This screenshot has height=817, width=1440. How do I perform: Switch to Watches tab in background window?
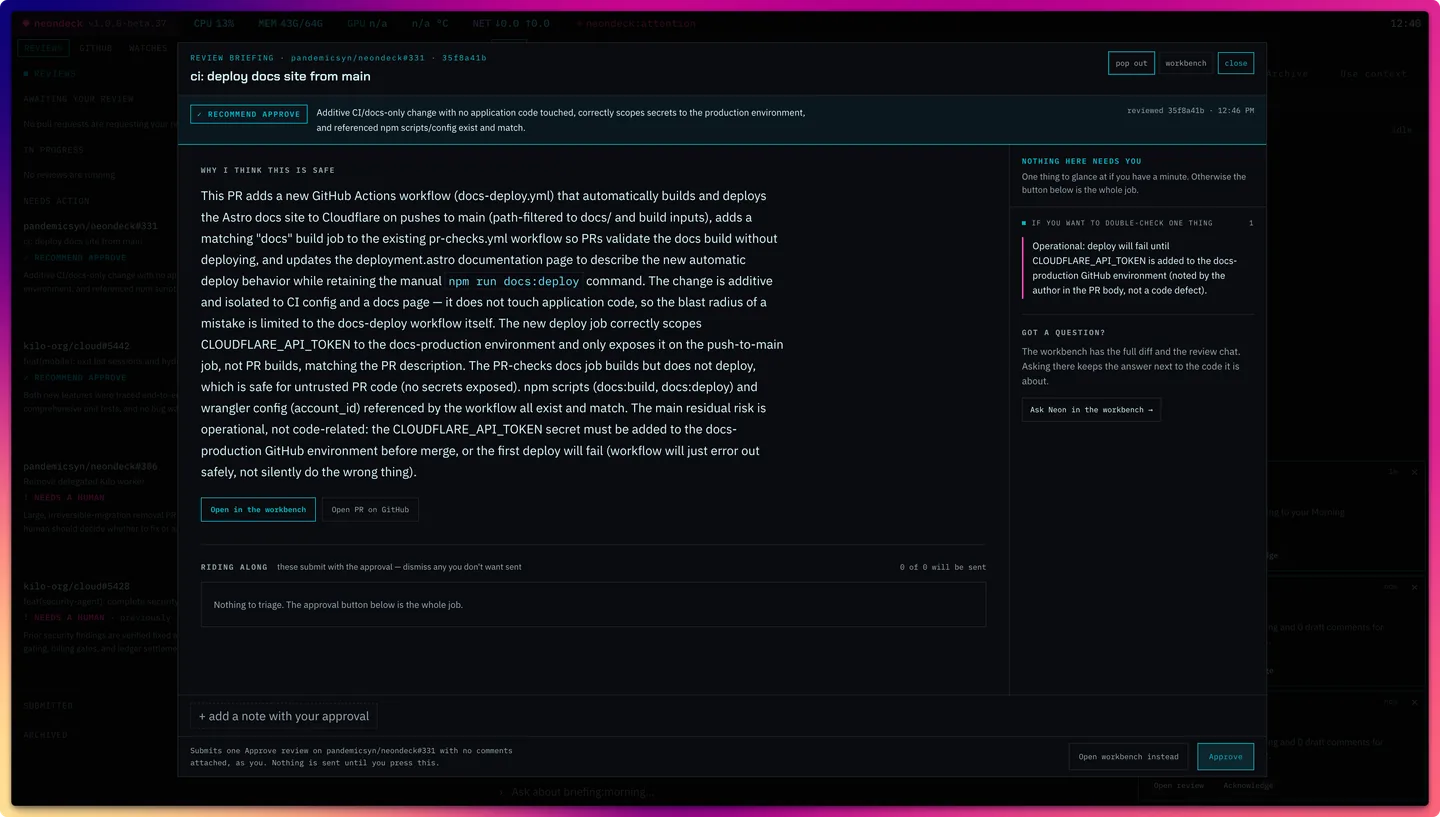(148, 48)
